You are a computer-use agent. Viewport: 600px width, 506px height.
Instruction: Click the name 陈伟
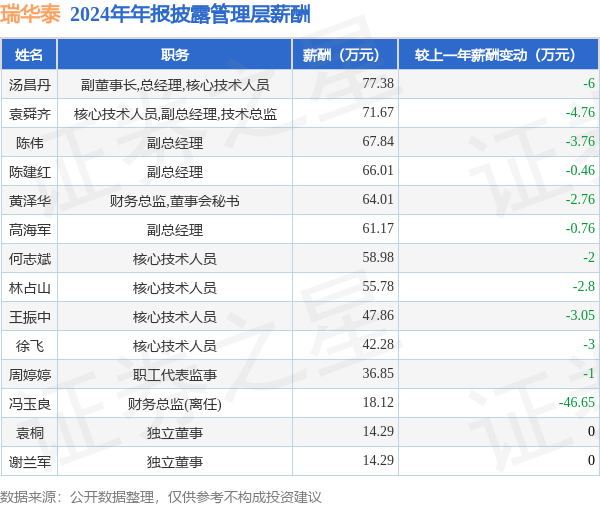pos(30,143)
